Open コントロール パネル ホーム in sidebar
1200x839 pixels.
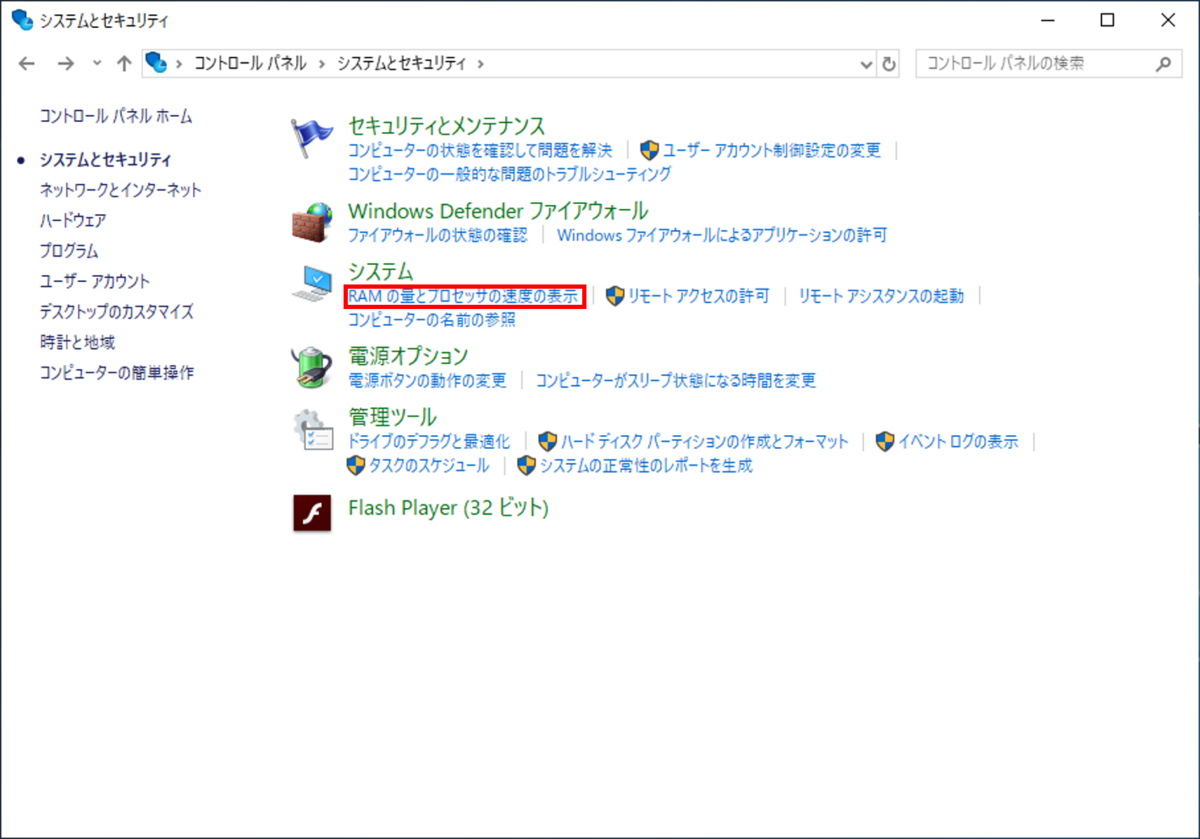(x=116, y=116)
